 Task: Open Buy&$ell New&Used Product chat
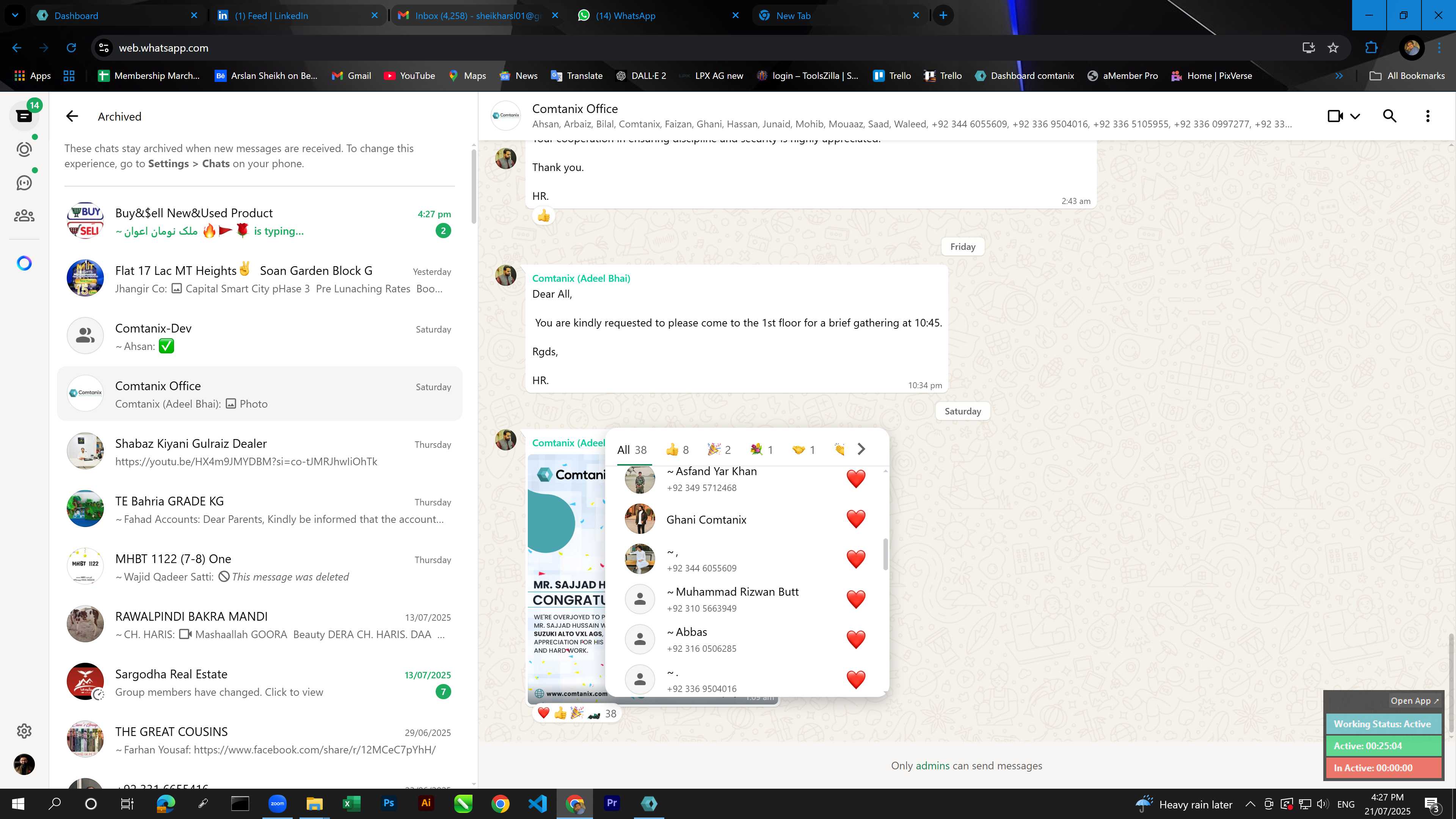tap(259, 221)
